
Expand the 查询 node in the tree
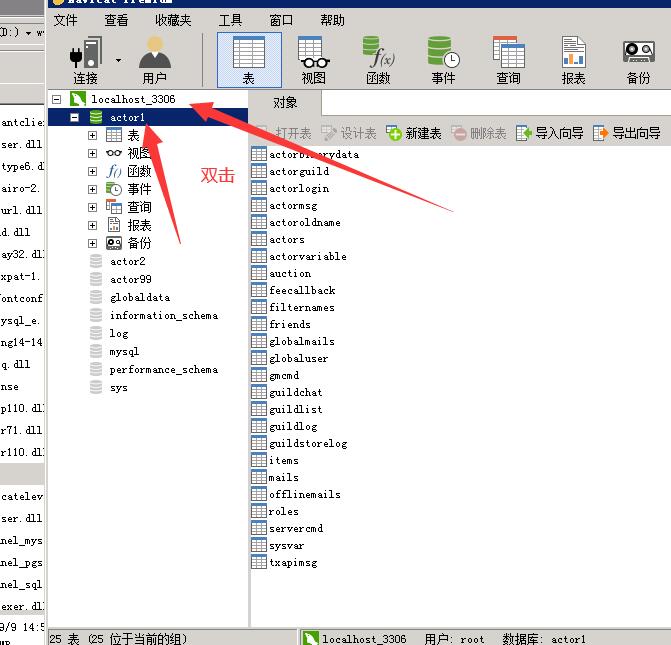click(93, 207)
